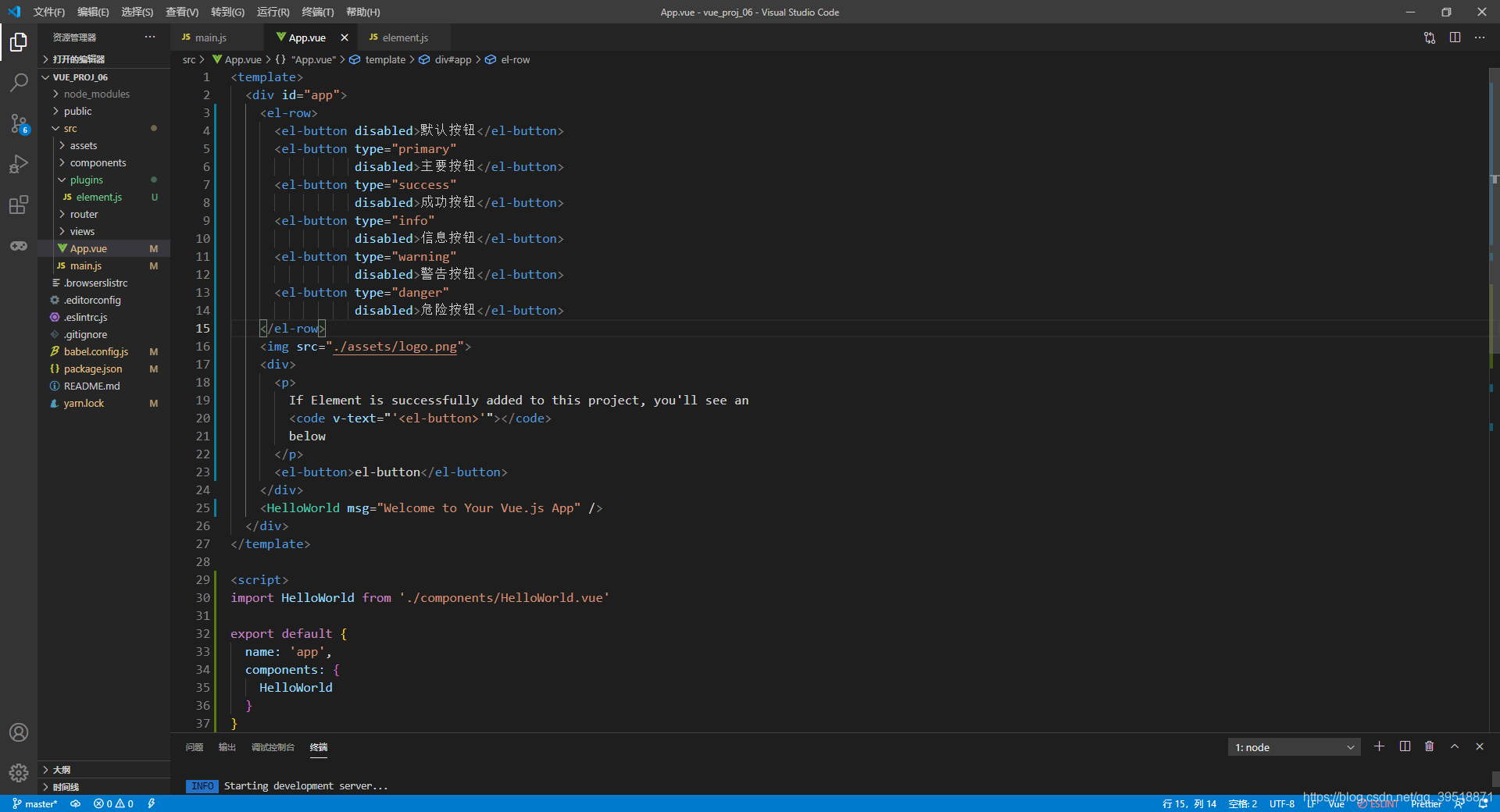Image resolution: width=1500 pixels, height=812 pixels.
Task: Open changes compare icon in editor toolbar
Action: coord(1430,37)
